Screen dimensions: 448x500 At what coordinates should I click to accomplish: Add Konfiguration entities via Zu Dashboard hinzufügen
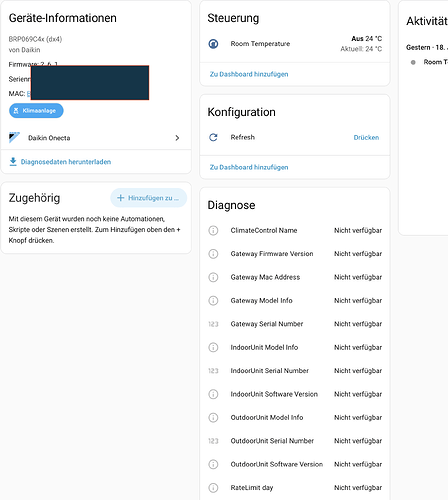tap(249, 167)
